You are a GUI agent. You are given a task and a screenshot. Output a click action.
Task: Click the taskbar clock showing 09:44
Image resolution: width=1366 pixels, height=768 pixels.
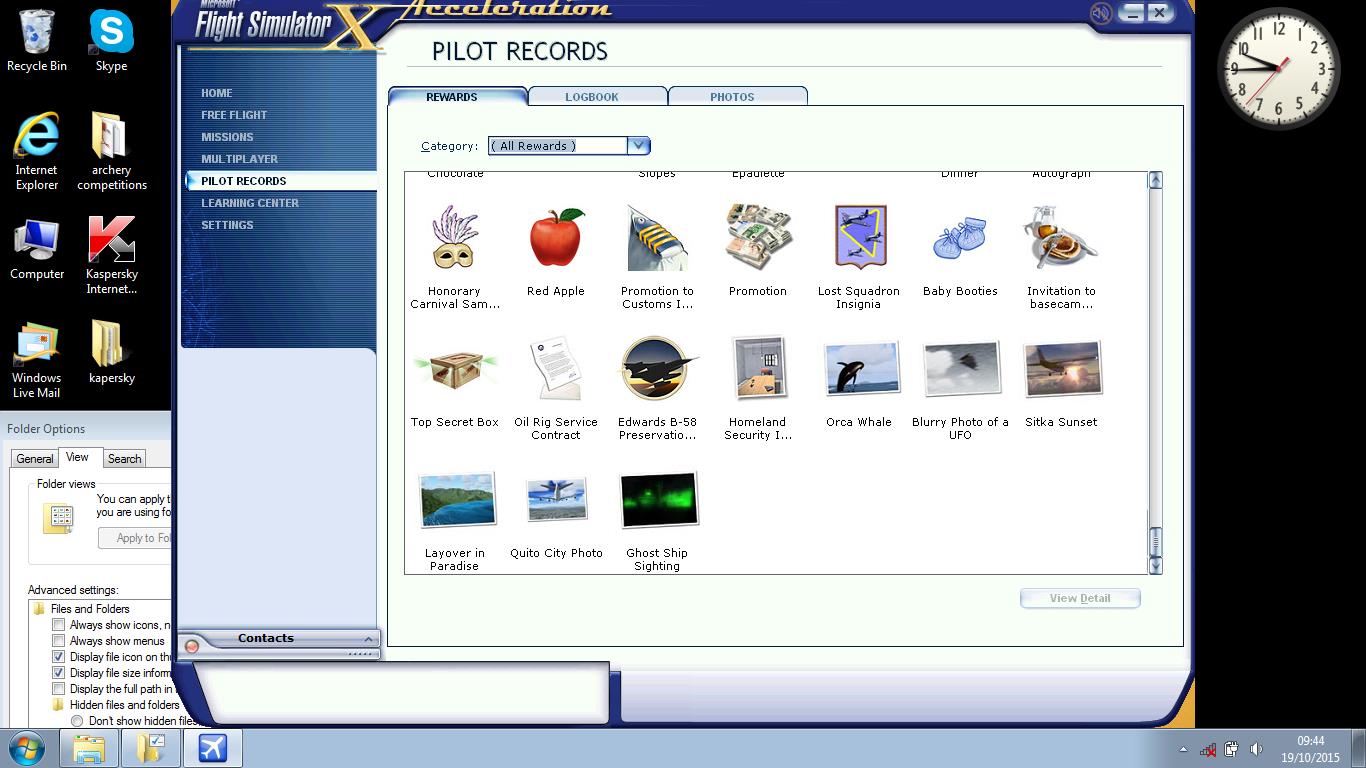tap(1311, 749)
